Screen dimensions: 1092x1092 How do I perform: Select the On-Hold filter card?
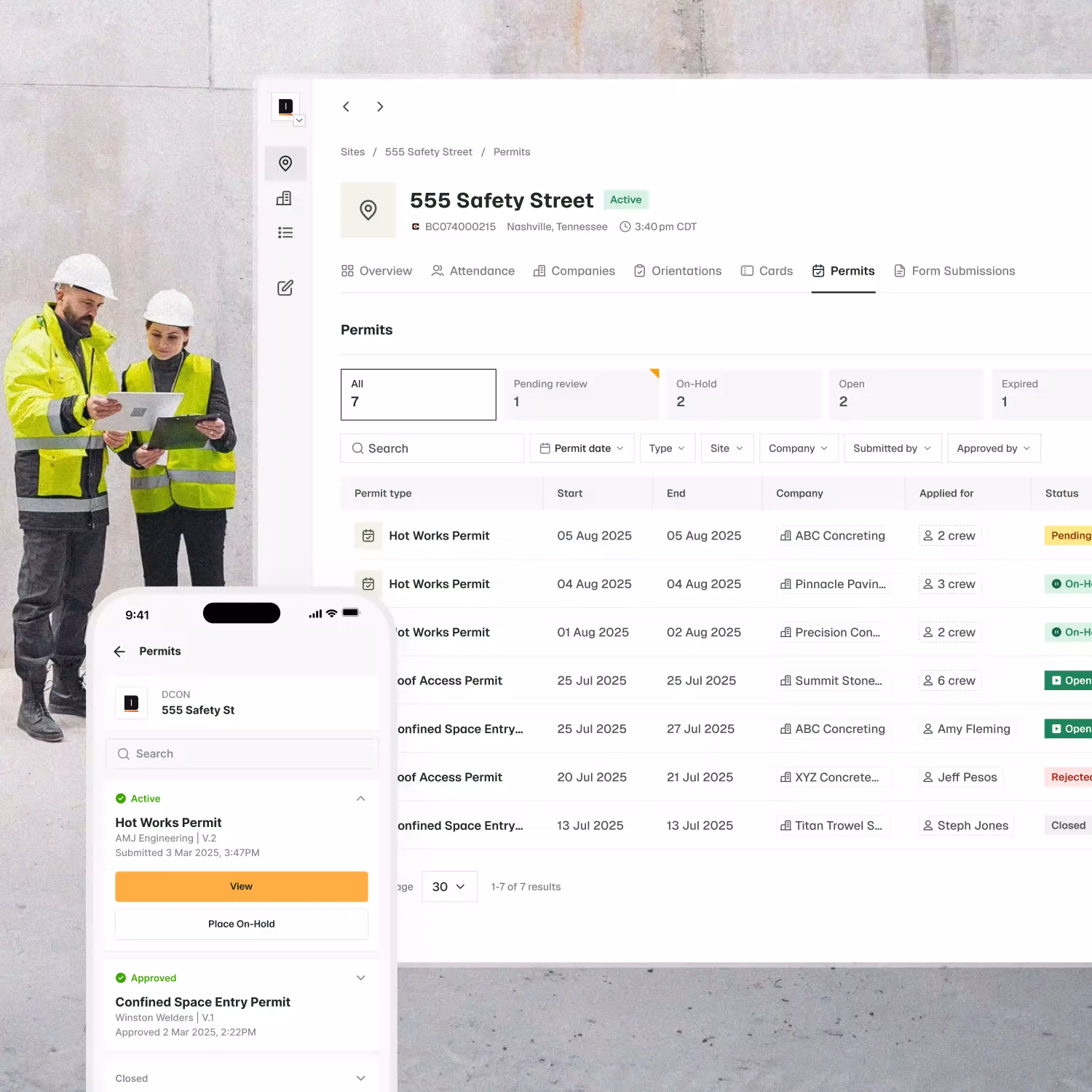(744, 395)
